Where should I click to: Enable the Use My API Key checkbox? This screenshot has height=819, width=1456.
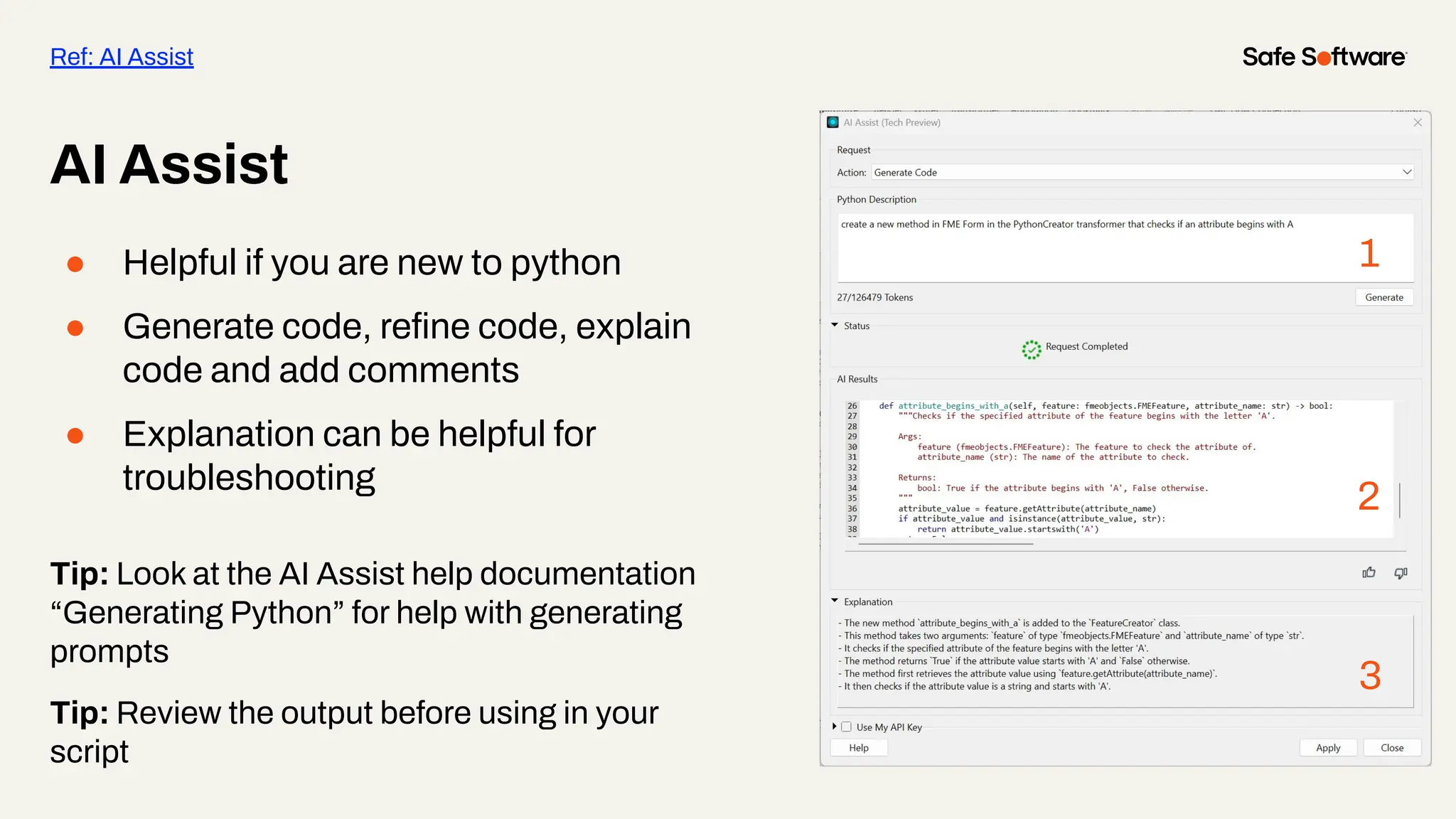coord(846,727)
